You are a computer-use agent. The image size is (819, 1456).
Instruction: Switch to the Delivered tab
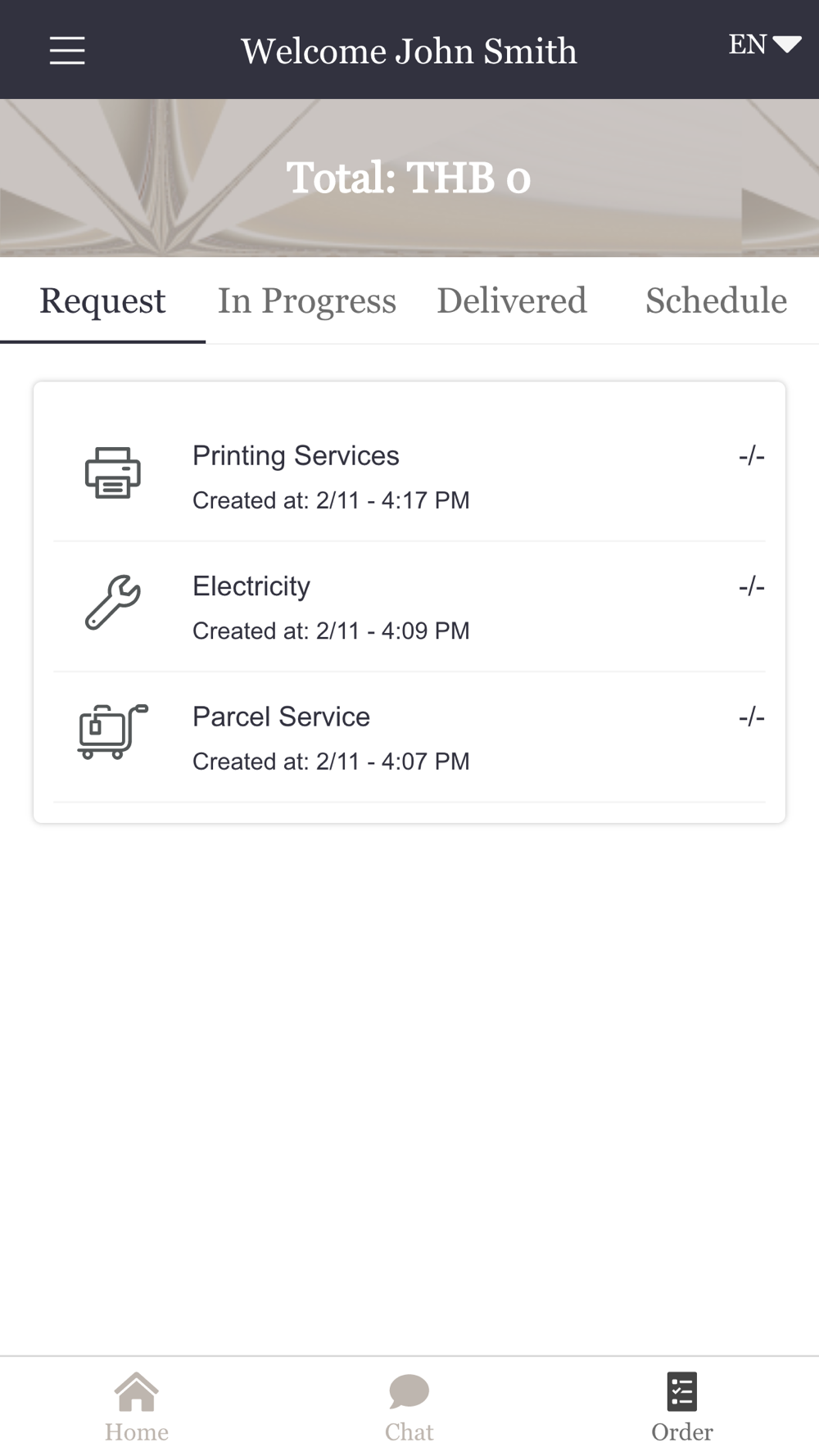point(512,301)
